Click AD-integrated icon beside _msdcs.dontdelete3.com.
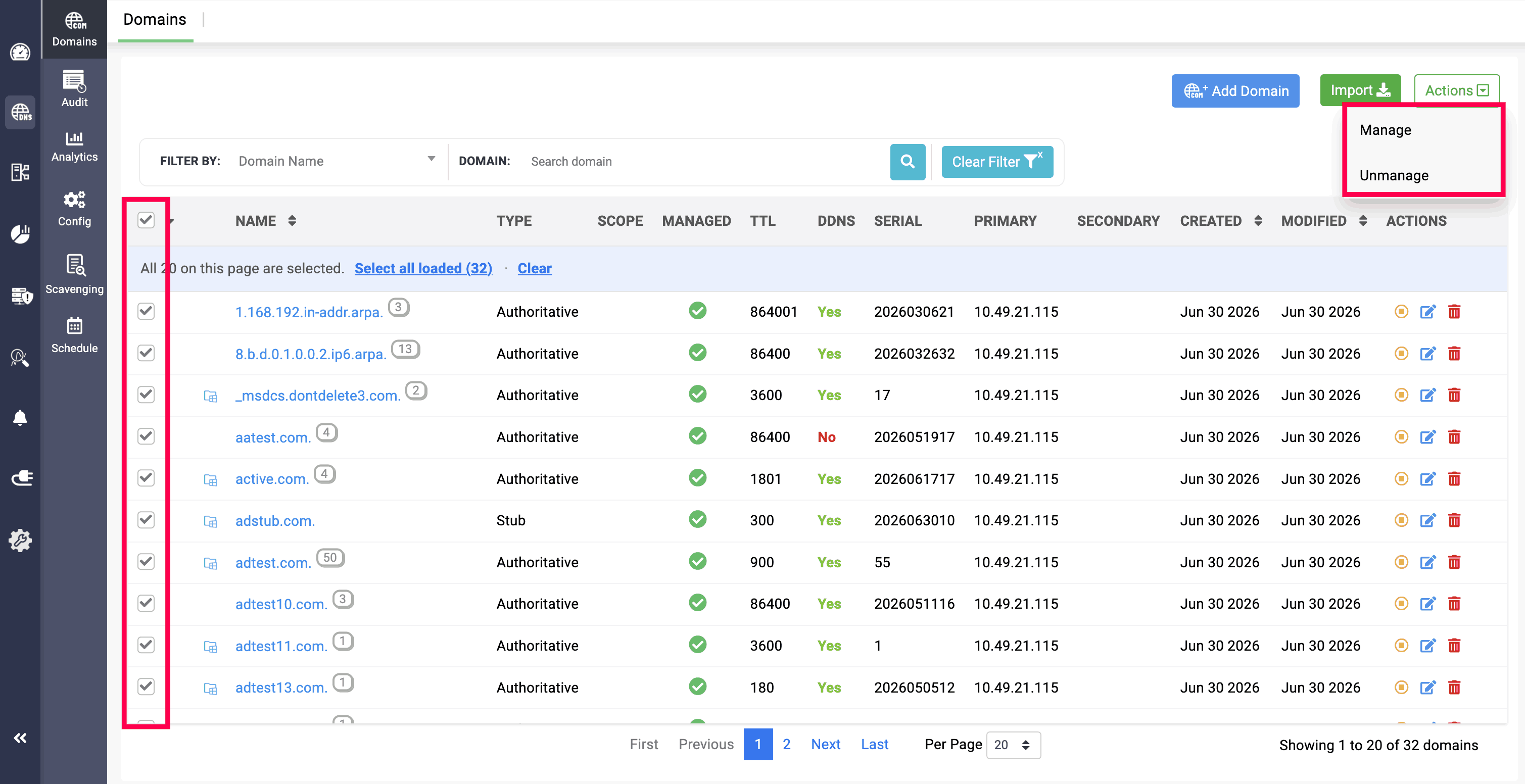Viewport: 1525px width, 784px height. [210, 396]
